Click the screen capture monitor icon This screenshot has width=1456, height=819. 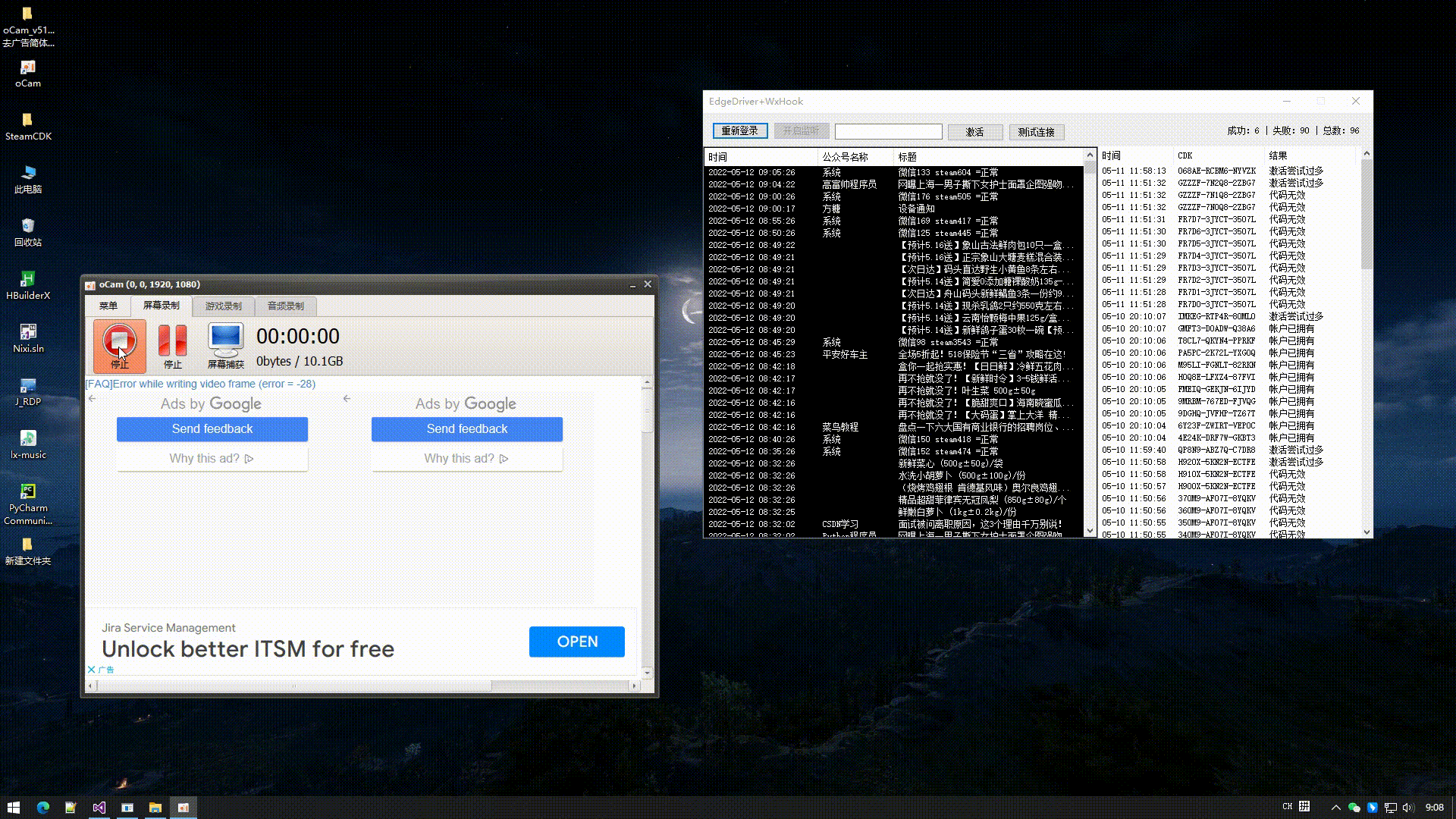pyautogui.click(x=225, y=340)
